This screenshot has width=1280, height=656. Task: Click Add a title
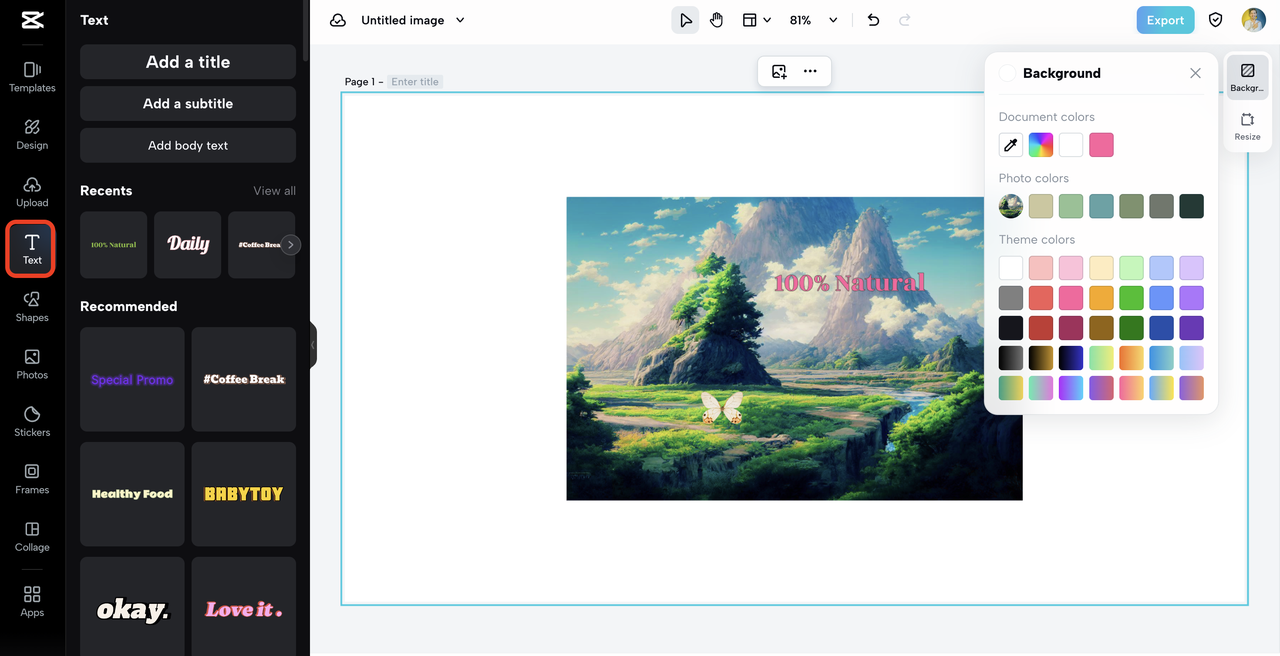(x=188, y=62)
